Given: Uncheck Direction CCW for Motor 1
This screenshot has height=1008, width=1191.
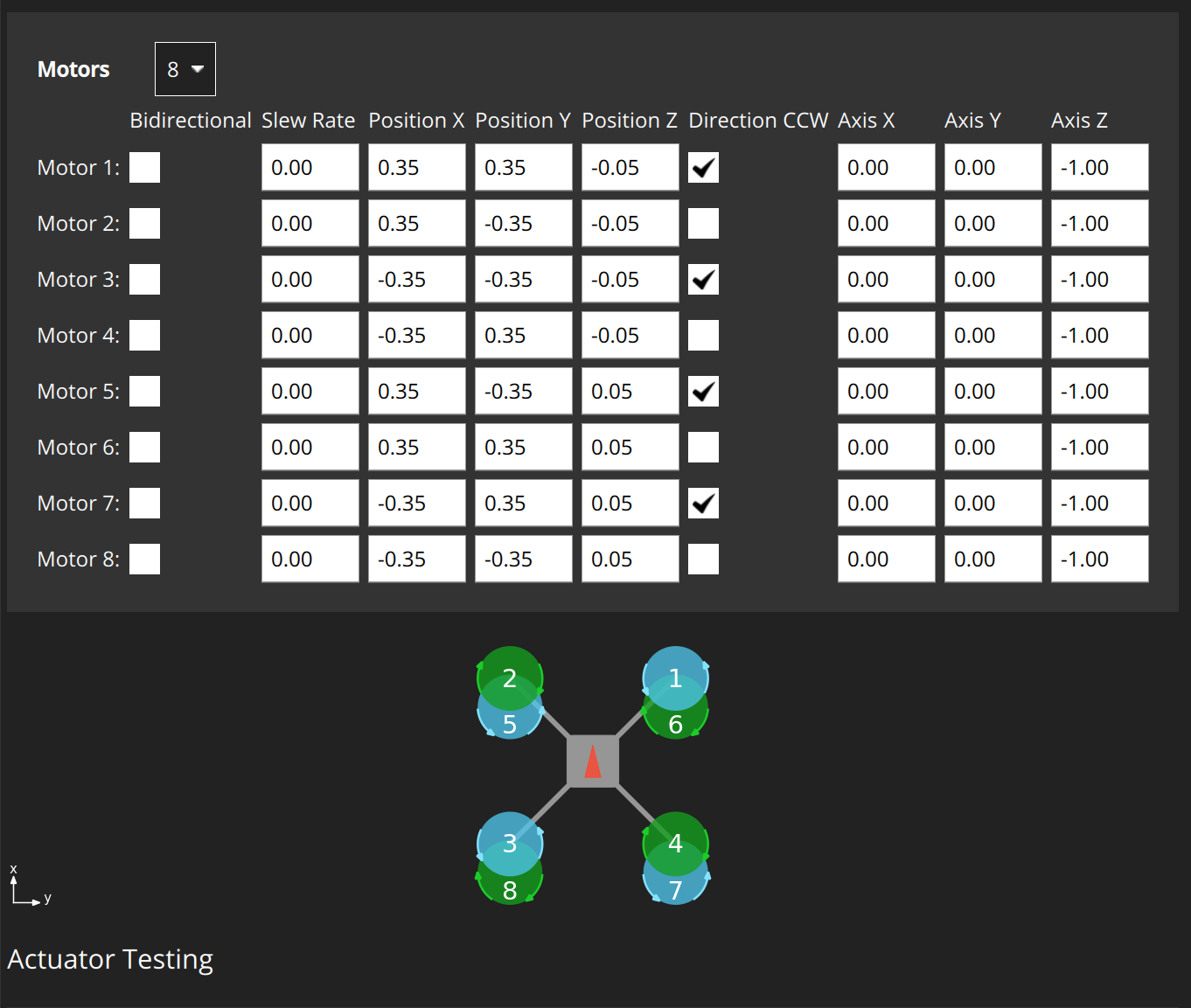Looking at the screenshot, I should point(704,167).
